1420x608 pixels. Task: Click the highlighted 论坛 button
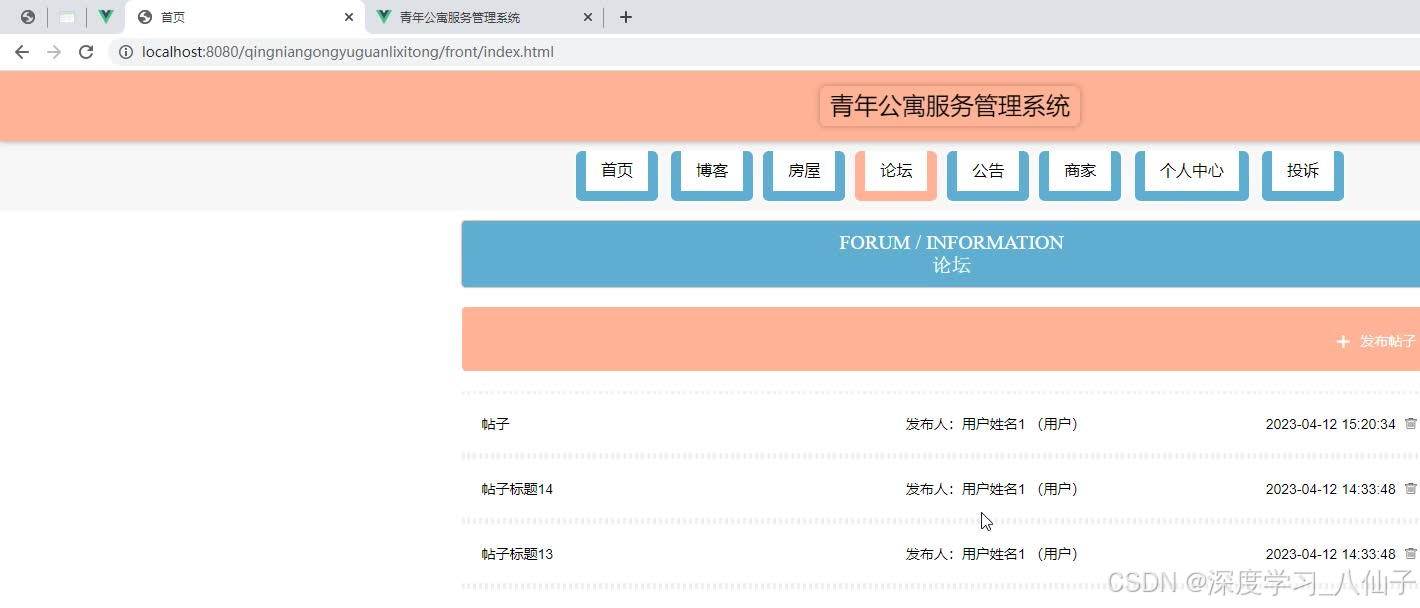(895, 170)
